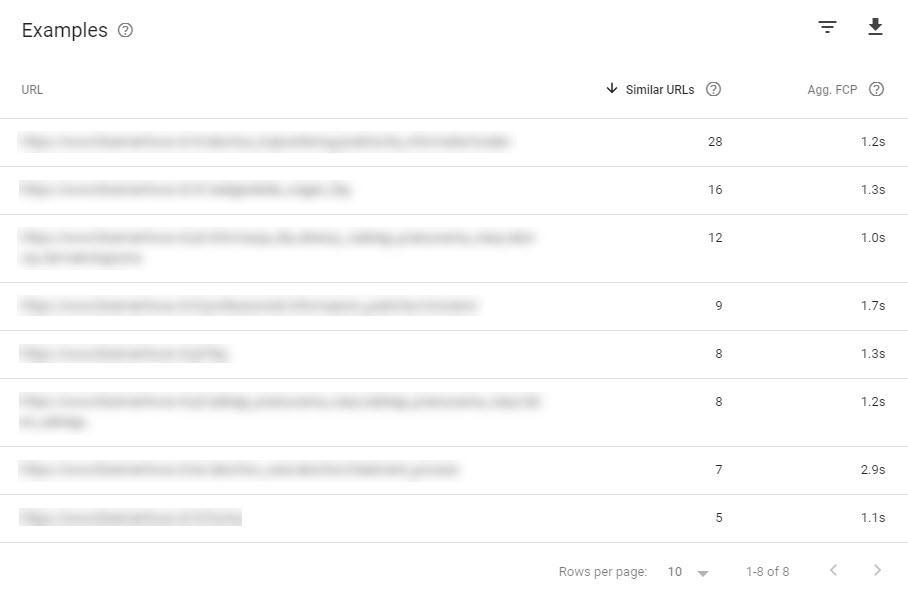This screenshot has width=908, height=597.
Task: Click the download export icon
Action: (x=875, y=27)
